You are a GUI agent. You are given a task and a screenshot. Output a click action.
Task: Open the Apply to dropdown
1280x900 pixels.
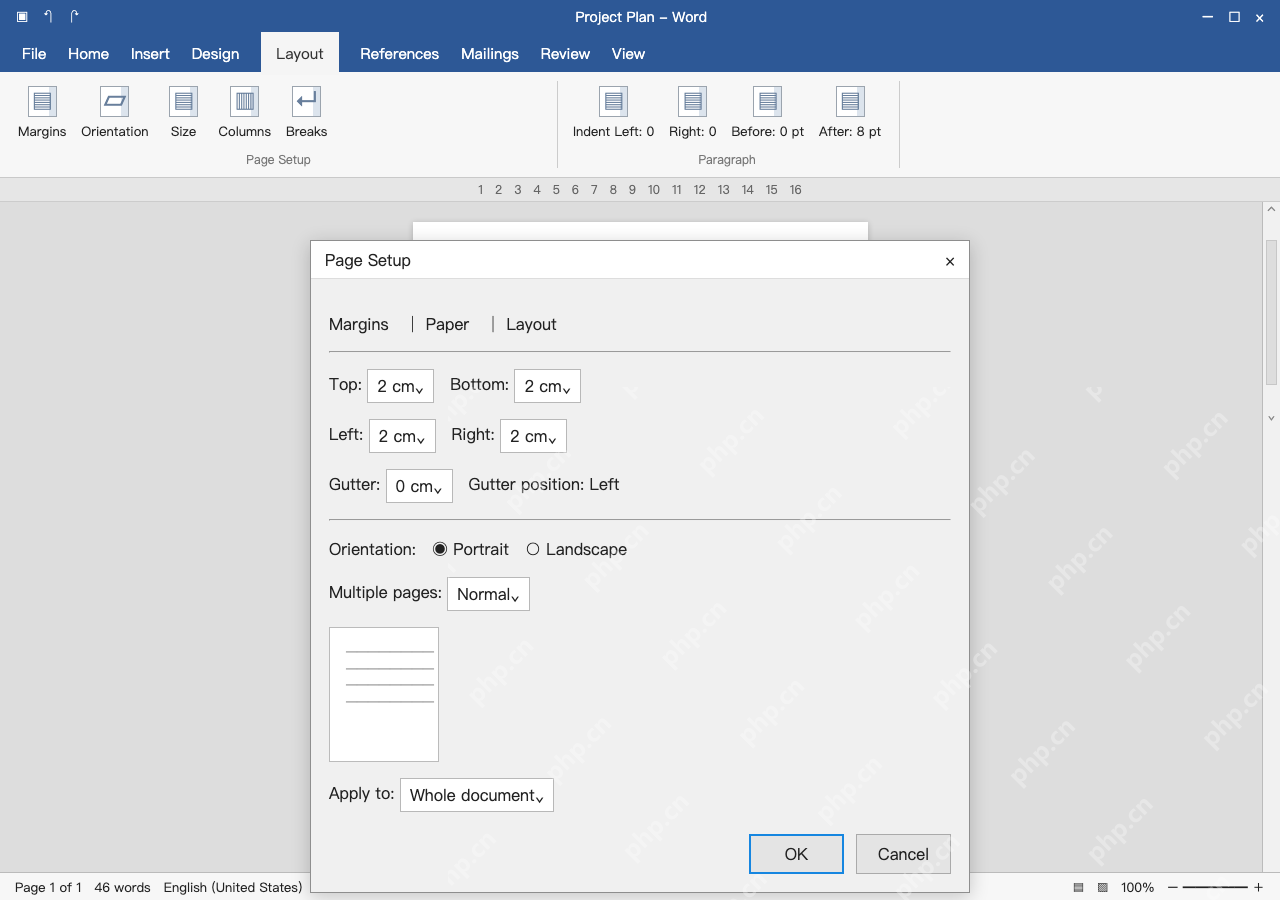coord(476,795)
